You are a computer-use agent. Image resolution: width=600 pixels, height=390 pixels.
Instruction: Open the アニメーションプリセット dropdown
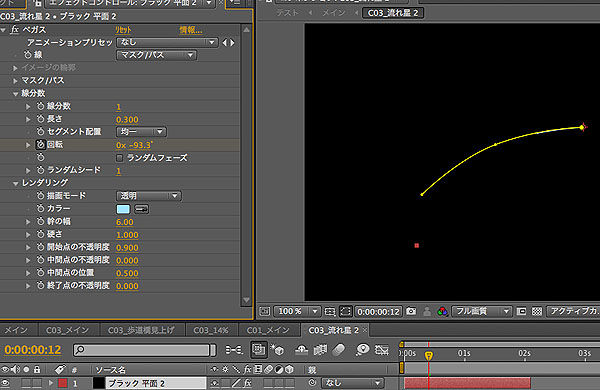coord(167,42)
